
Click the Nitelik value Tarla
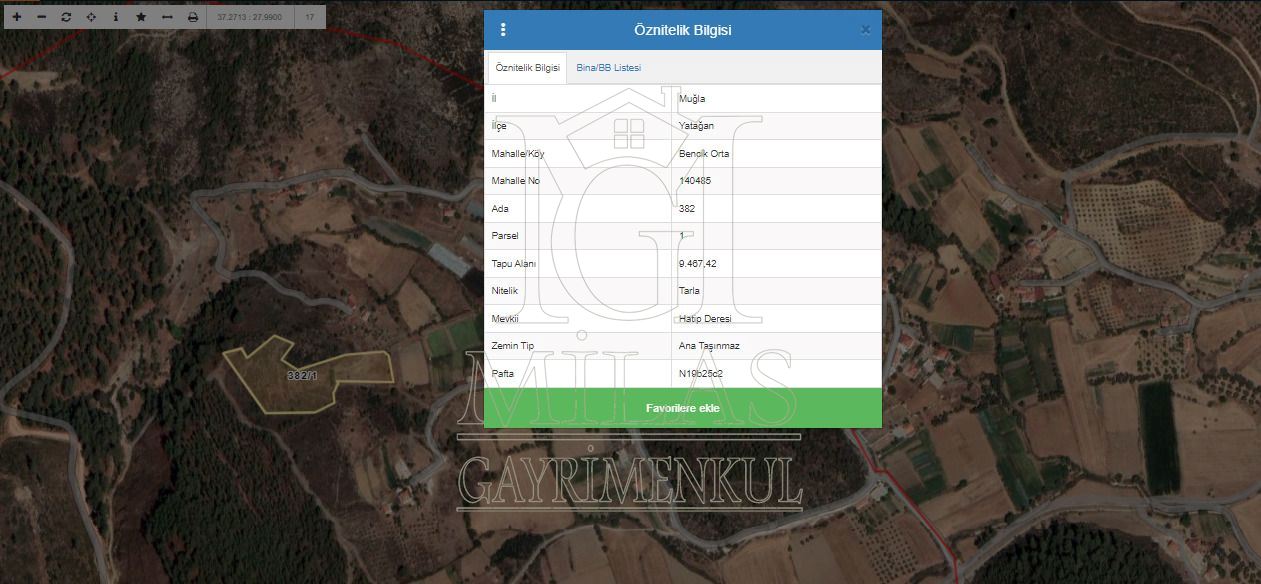[691, 290]
